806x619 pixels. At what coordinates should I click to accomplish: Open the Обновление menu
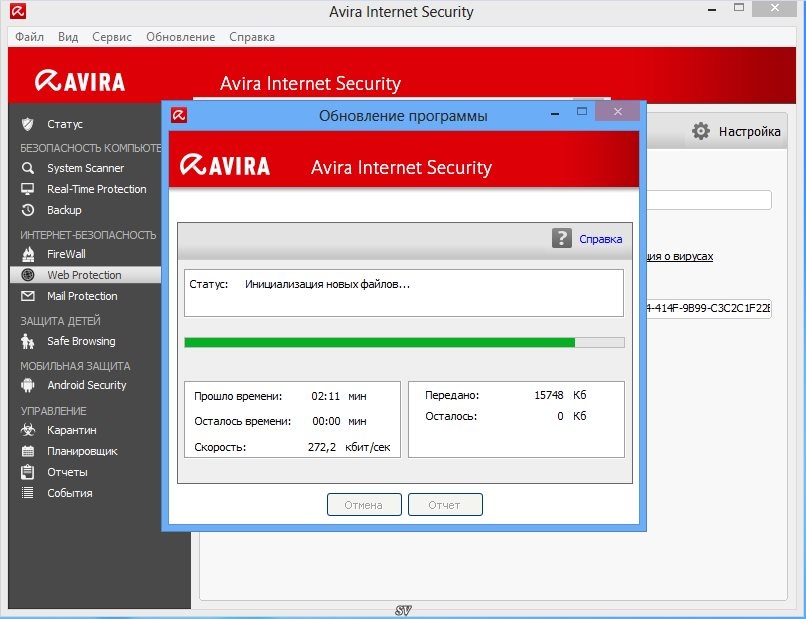[x=180, y=37]
